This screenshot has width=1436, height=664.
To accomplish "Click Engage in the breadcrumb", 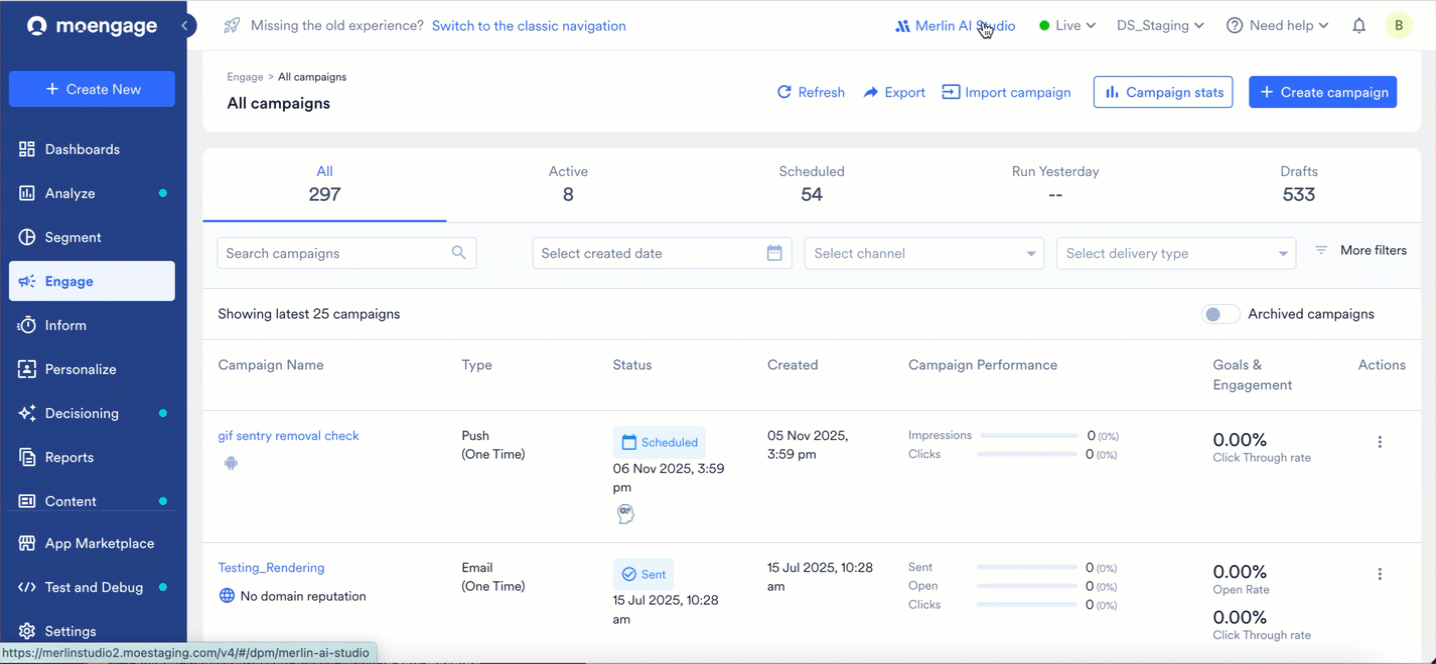I will tap(245, 77).
